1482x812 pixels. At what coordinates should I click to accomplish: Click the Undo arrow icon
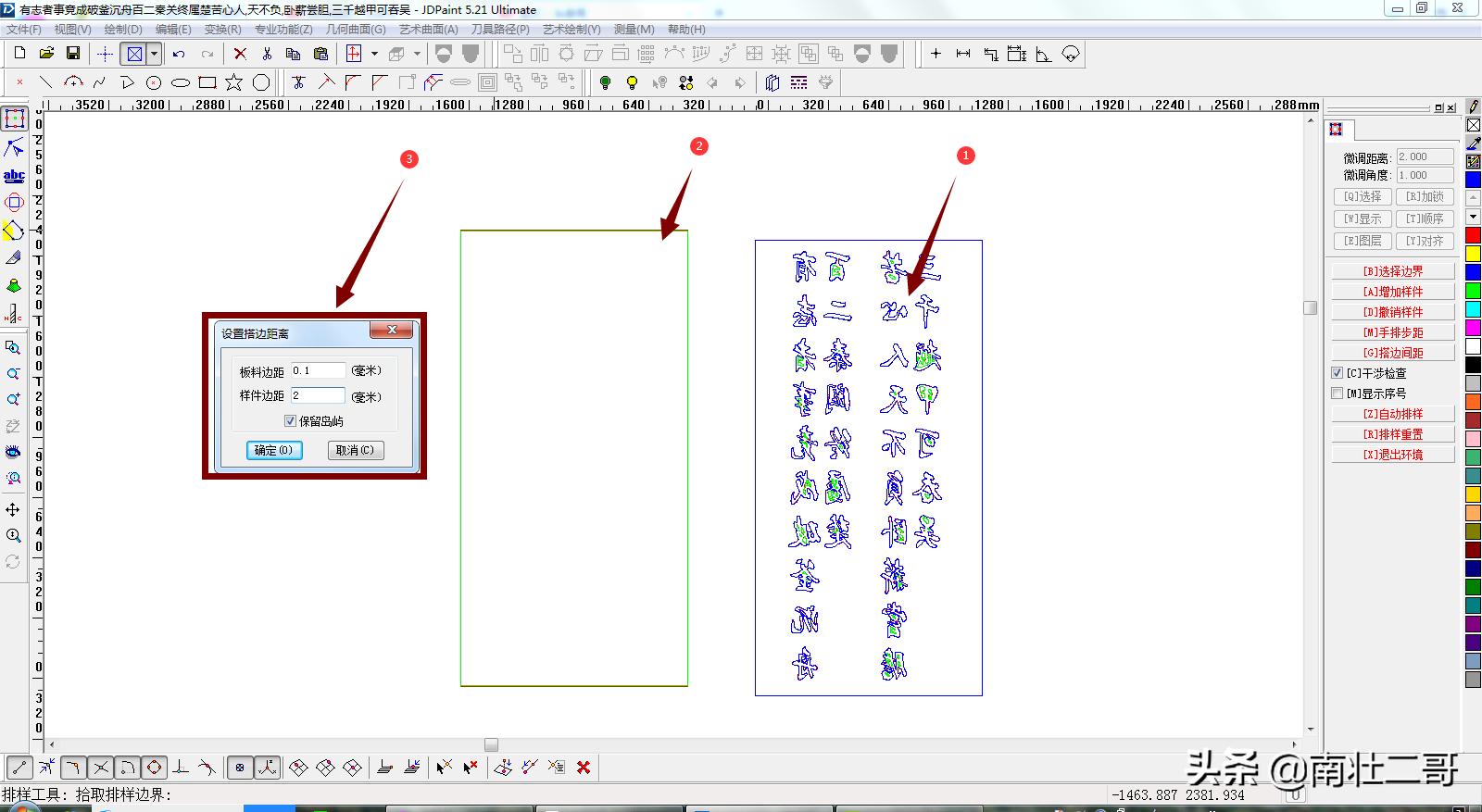pyautogui.click(x=179, y=54)
